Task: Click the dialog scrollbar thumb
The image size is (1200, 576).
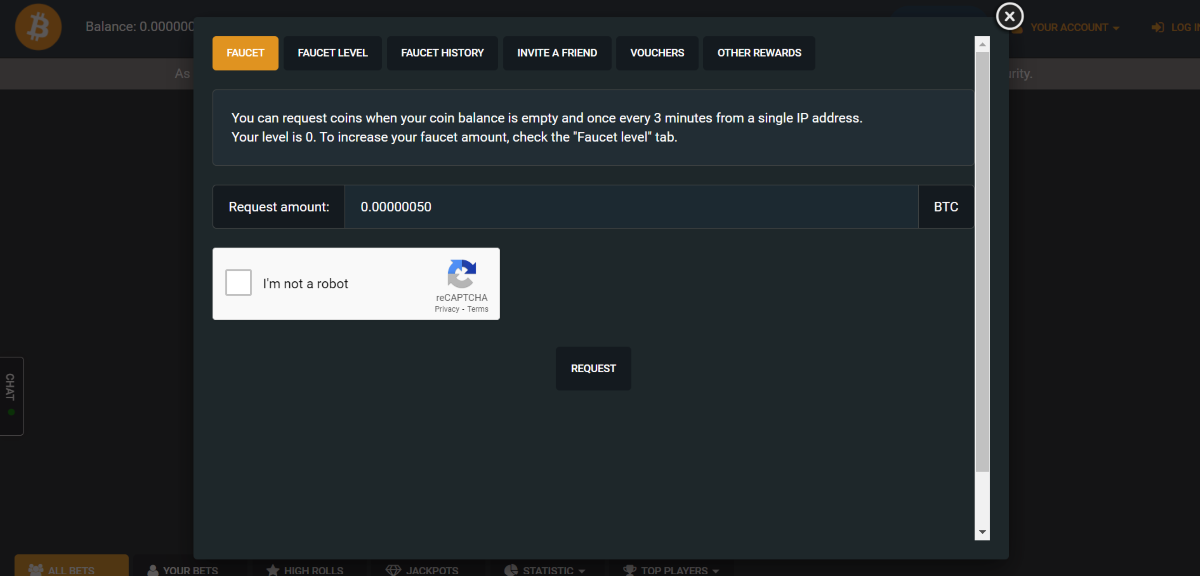Action: 982,262
